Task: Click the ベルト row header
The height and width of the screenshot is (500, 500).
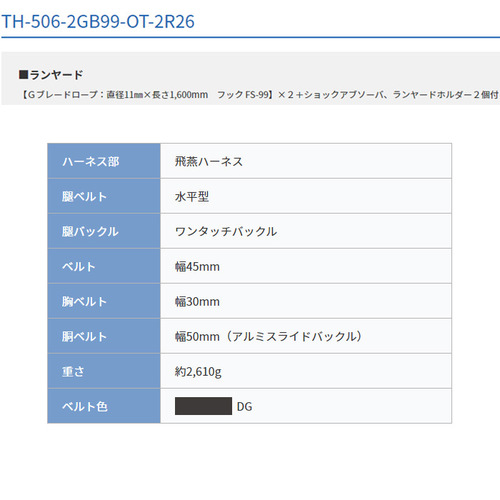Action: point(104,267)
